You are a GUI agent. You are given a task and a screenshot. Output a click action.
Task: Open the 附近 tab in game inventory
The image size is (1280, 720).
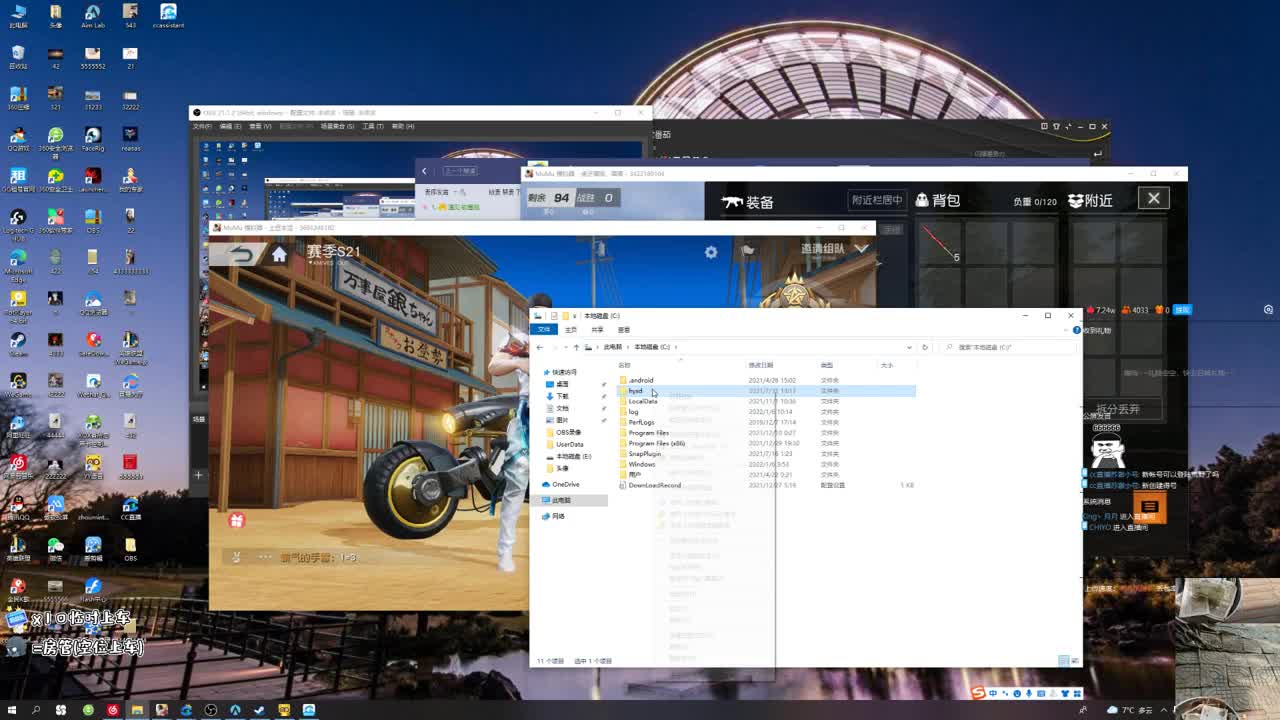click(x=1090, y=200)
